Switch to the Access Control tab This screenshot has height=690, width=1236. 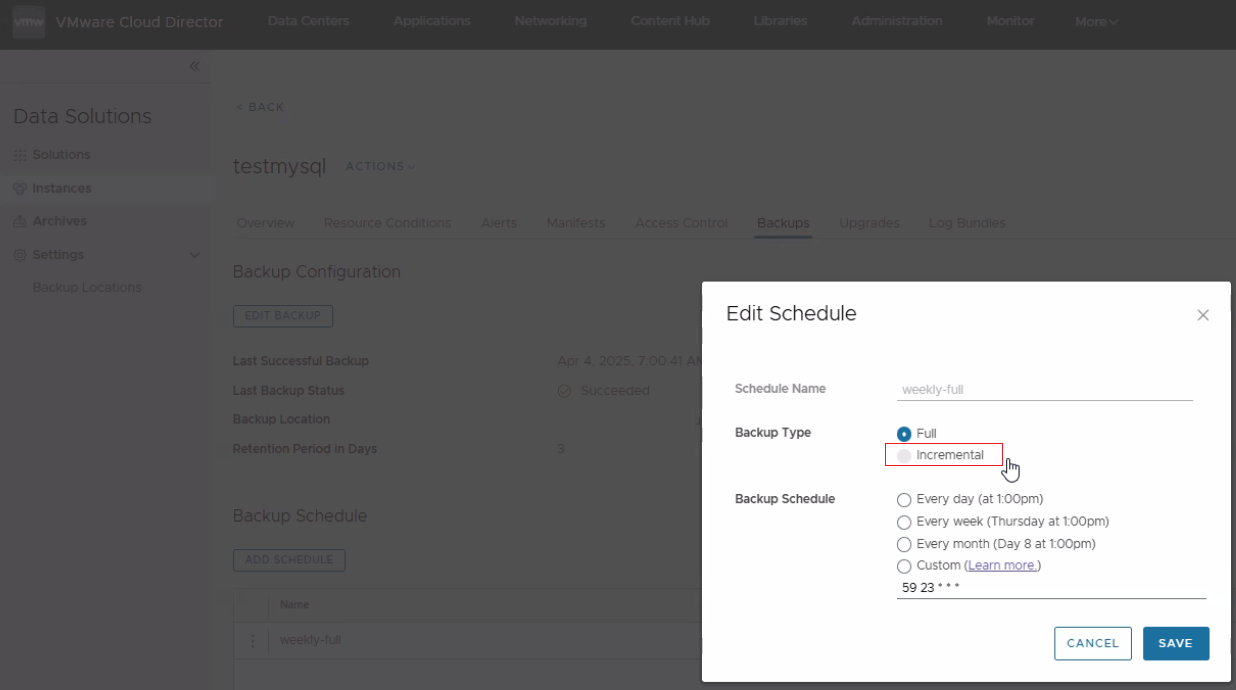pos(681,223)
